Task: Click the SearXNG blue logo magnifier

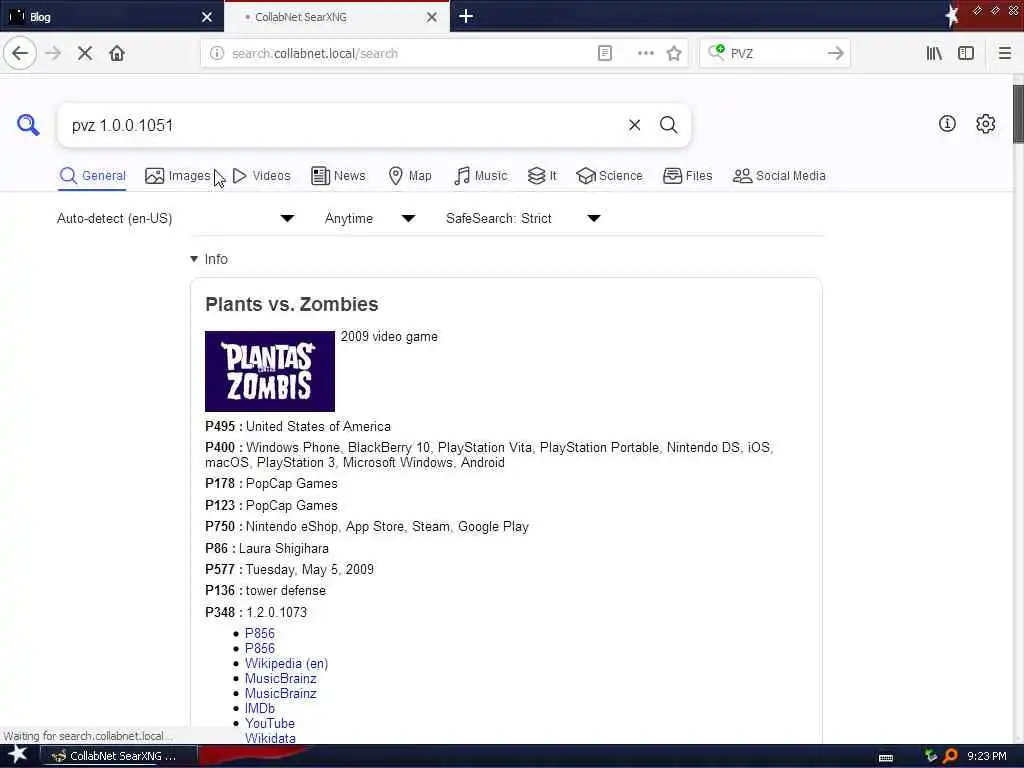Action: [28, 124]
